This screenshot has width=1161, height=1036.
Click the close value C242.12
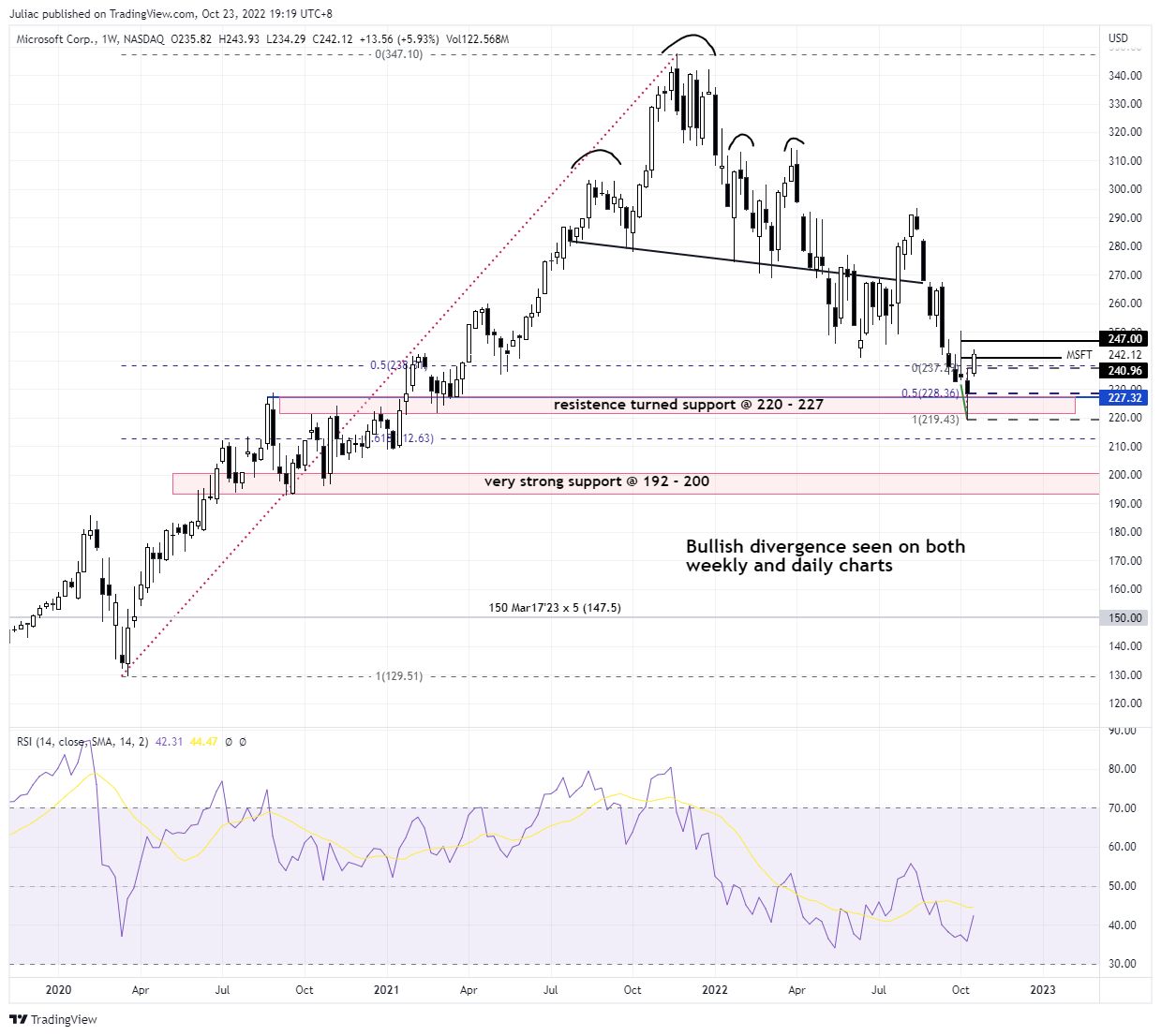[x=333, y=39]
